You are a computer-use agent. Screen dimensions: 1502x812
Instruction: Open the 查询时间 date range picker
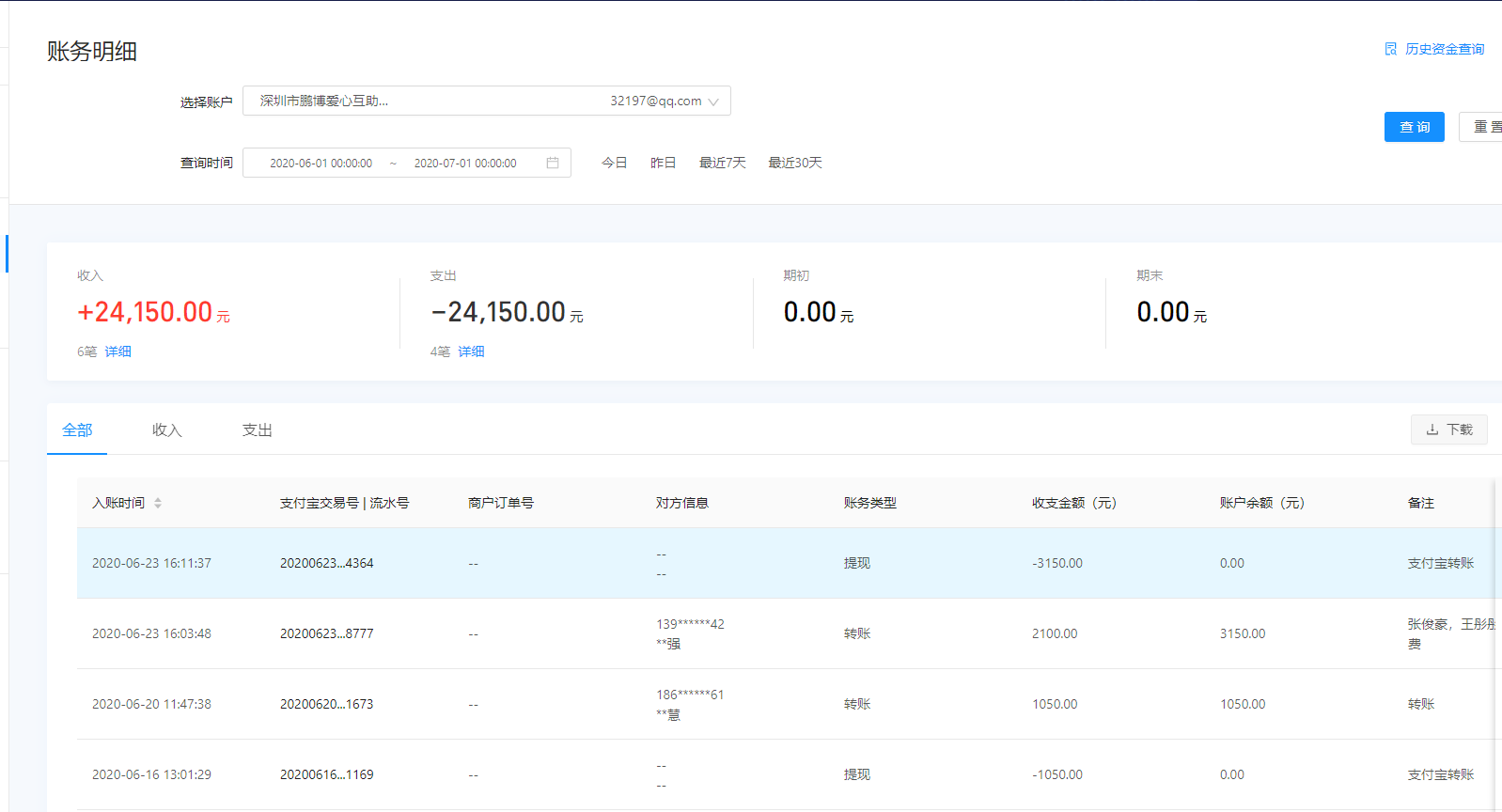(406, 163)
